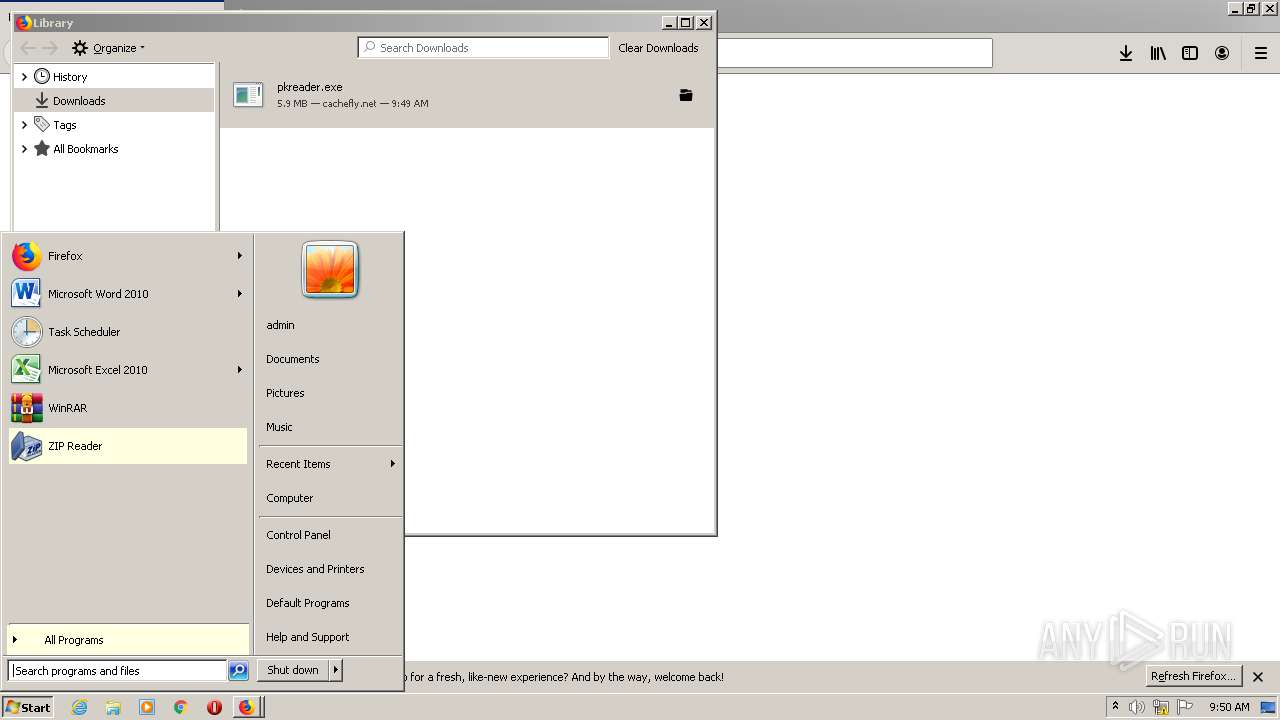Open Control Panel from Start menu
This screenshot has width=1280, height=720.
298,535
